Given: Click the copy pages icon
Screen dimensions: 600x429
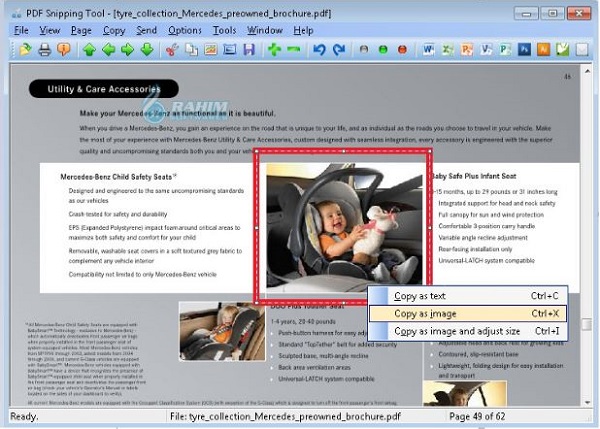Looking at the screenshot, I should pyautogui.click(x=191, y=50).
